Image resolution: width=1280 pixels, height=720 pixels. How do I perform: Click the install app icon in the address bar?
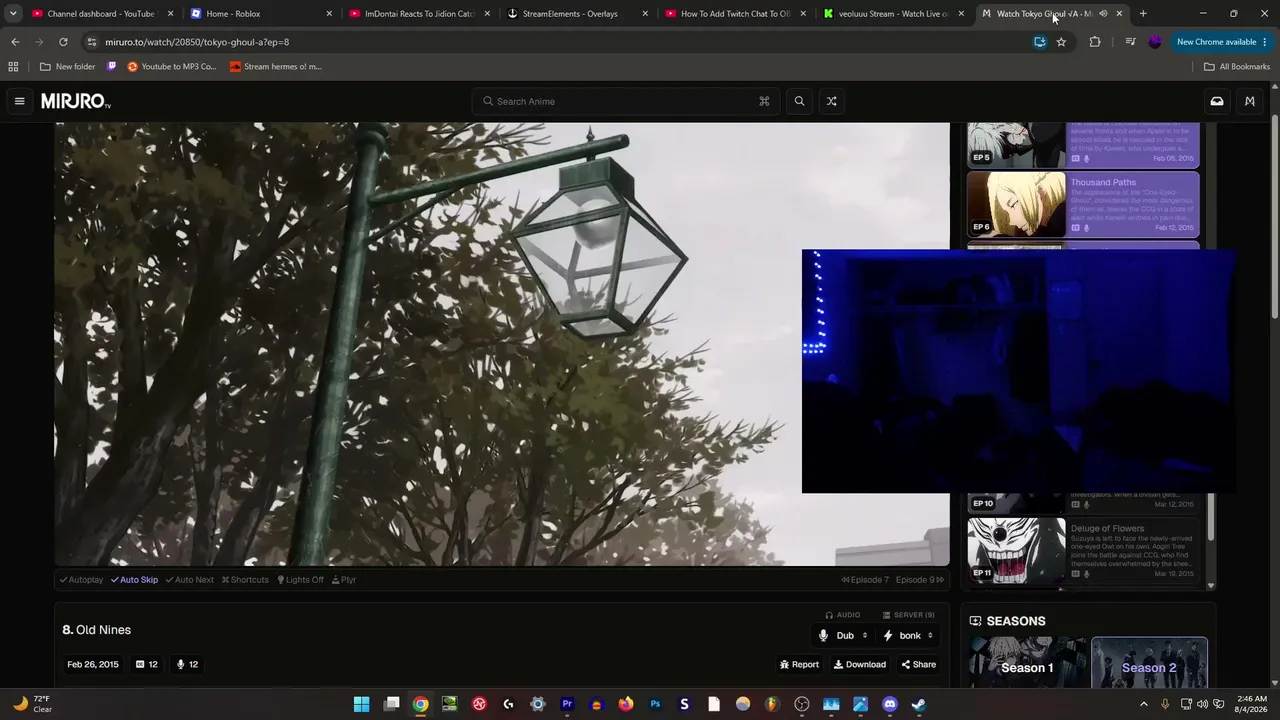1040,42
